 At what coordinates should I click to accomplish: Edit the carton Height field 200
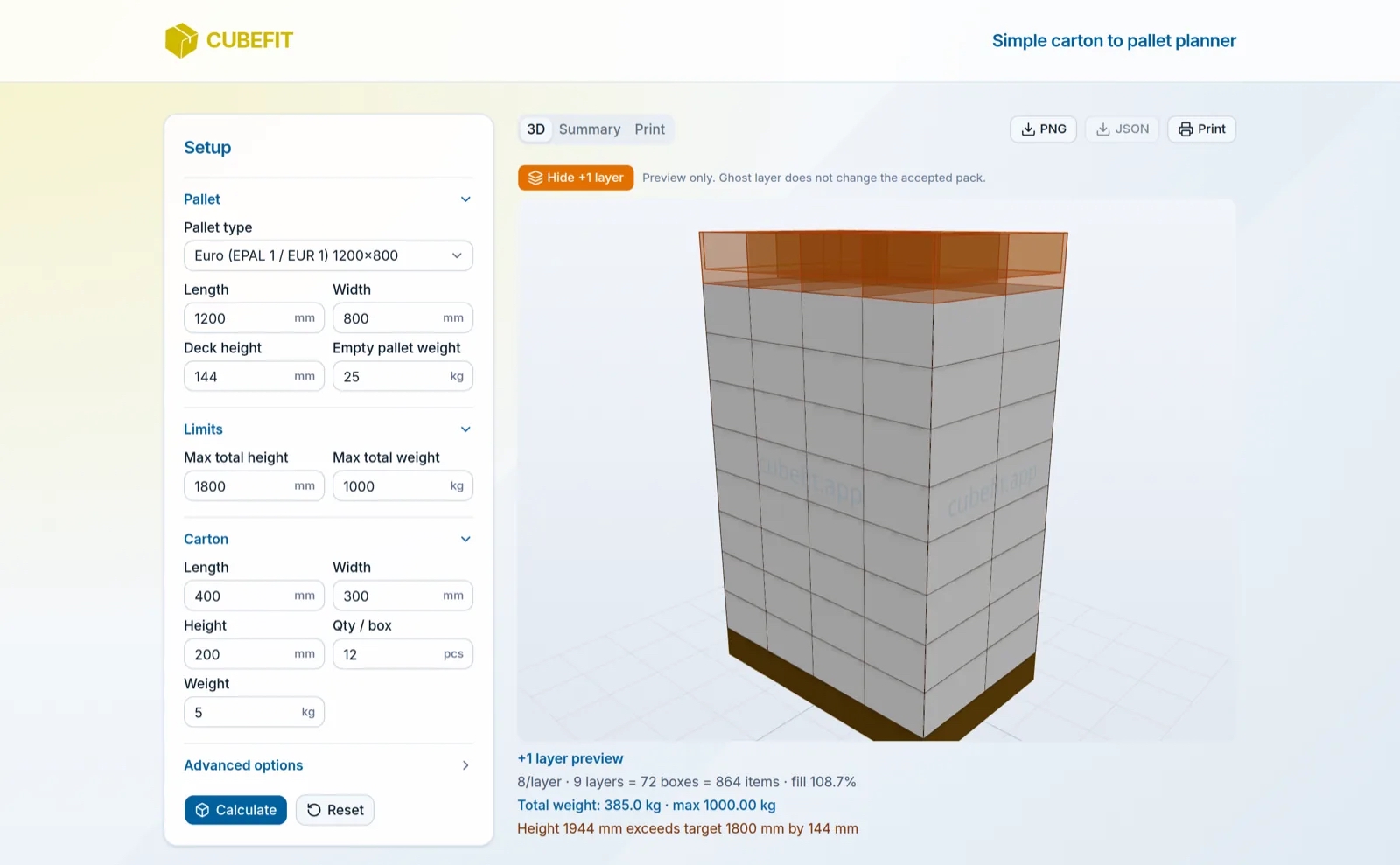pos(254,654)
